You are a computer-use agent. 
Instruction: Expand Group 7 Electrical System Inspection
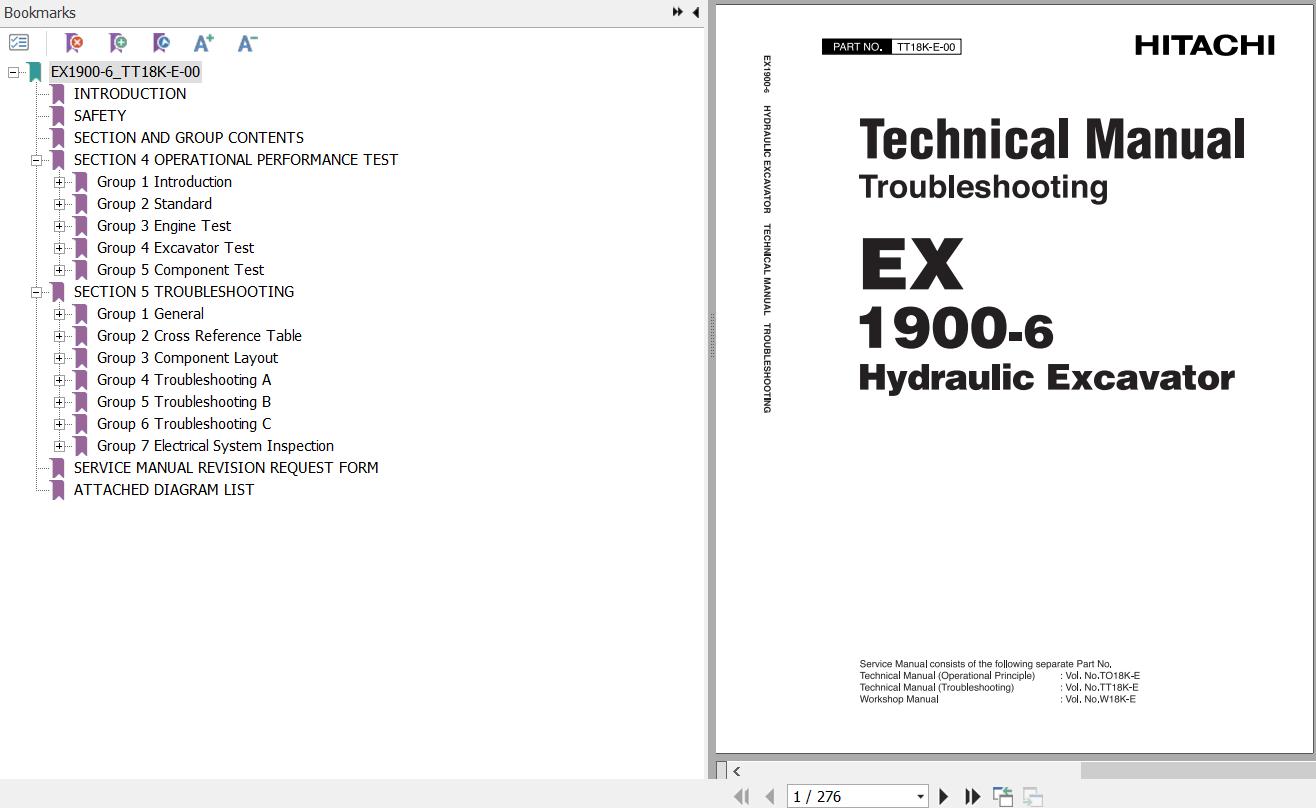coord(59,446)
